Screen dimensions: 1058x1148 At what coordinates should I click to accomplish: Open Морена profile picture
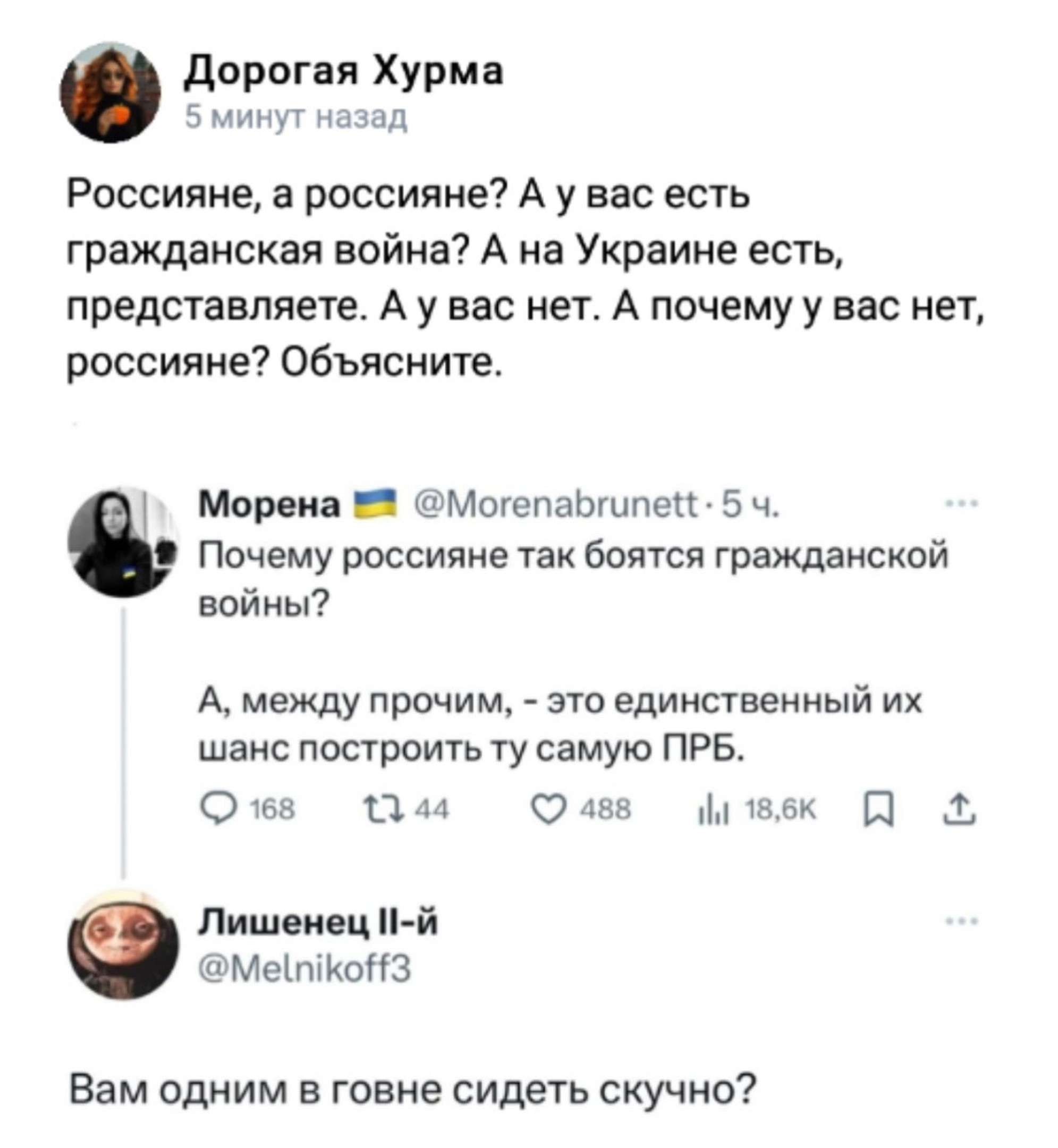click(x=123, y=542)
